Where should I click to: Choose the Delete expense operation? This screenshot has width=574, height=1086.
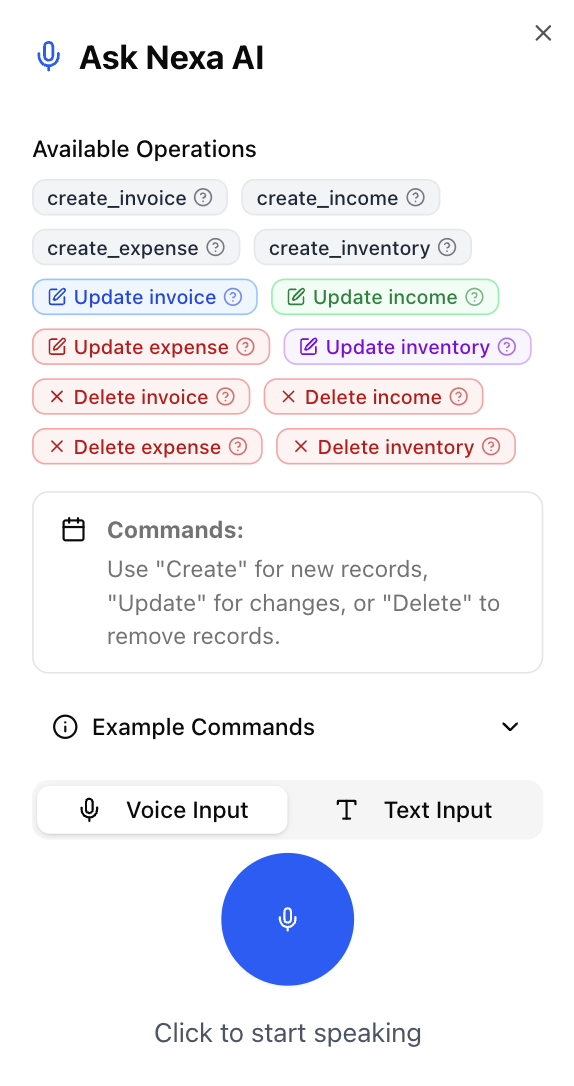tap(147, 447)
